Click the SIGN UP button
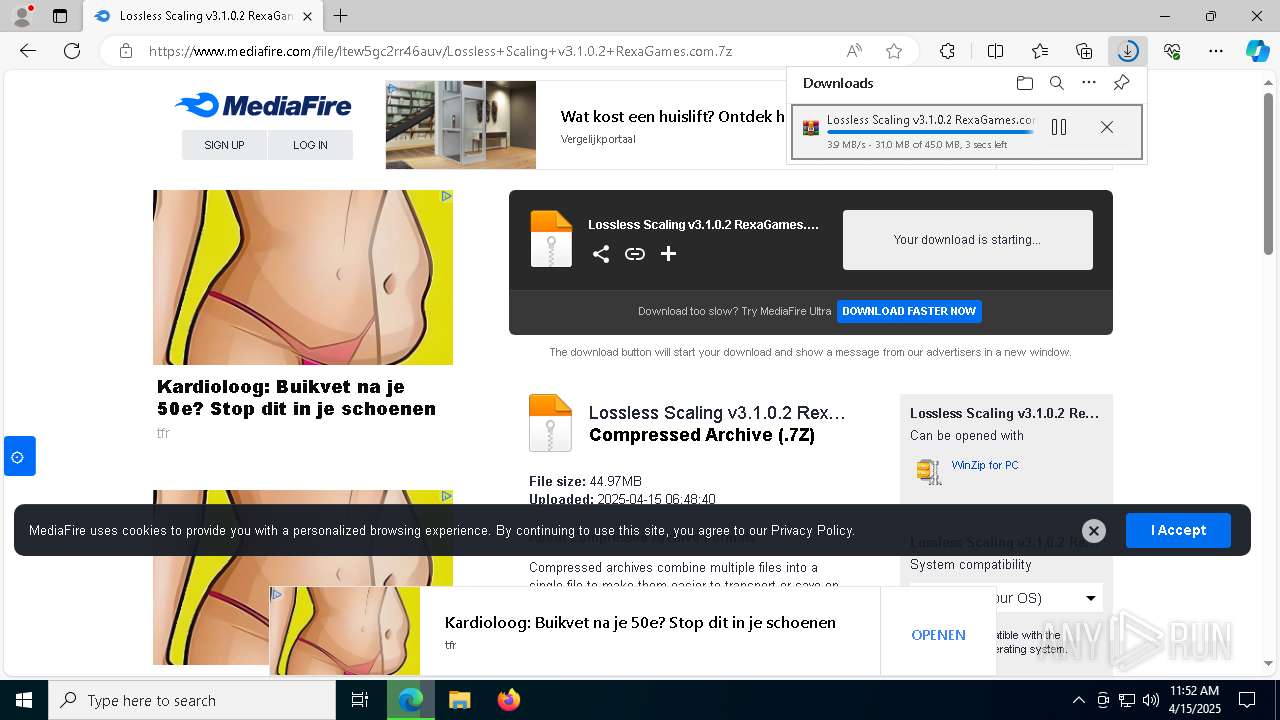 point(224,145)
